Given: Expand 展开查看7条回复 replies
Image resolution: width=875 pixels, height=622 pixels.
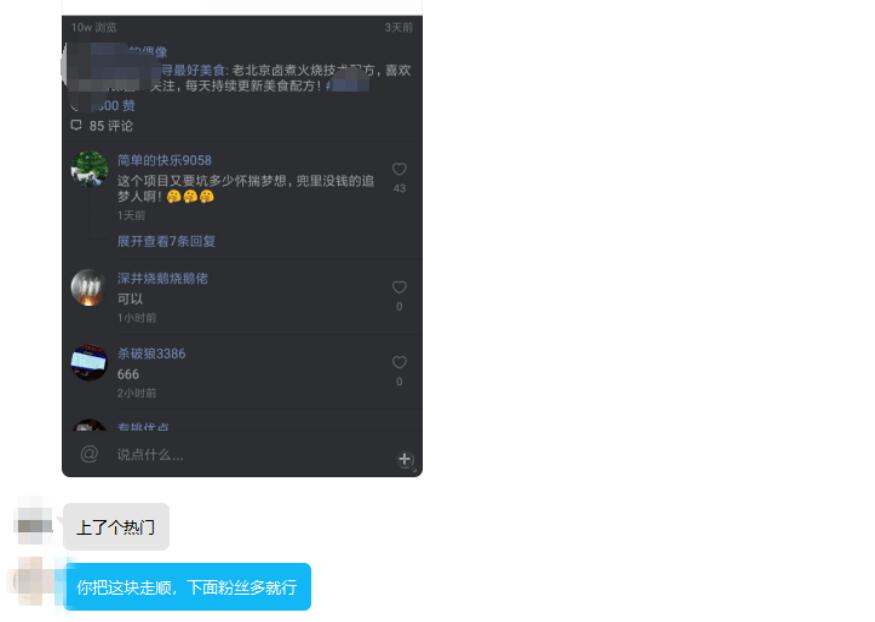Looking at the screenshot, I should point(166,241).
